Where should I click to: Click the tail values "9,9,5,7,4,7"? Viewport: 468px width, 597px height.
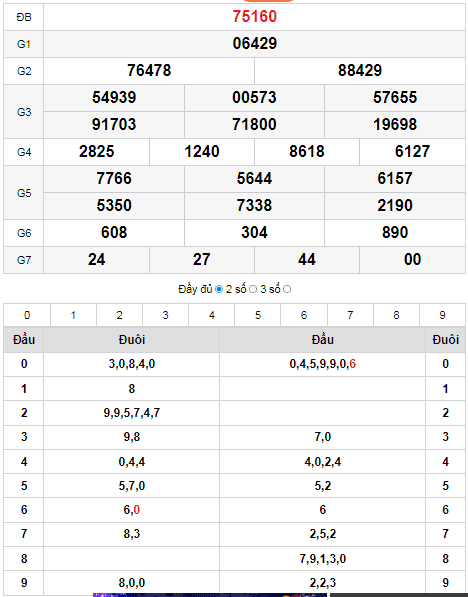[132, 413]
